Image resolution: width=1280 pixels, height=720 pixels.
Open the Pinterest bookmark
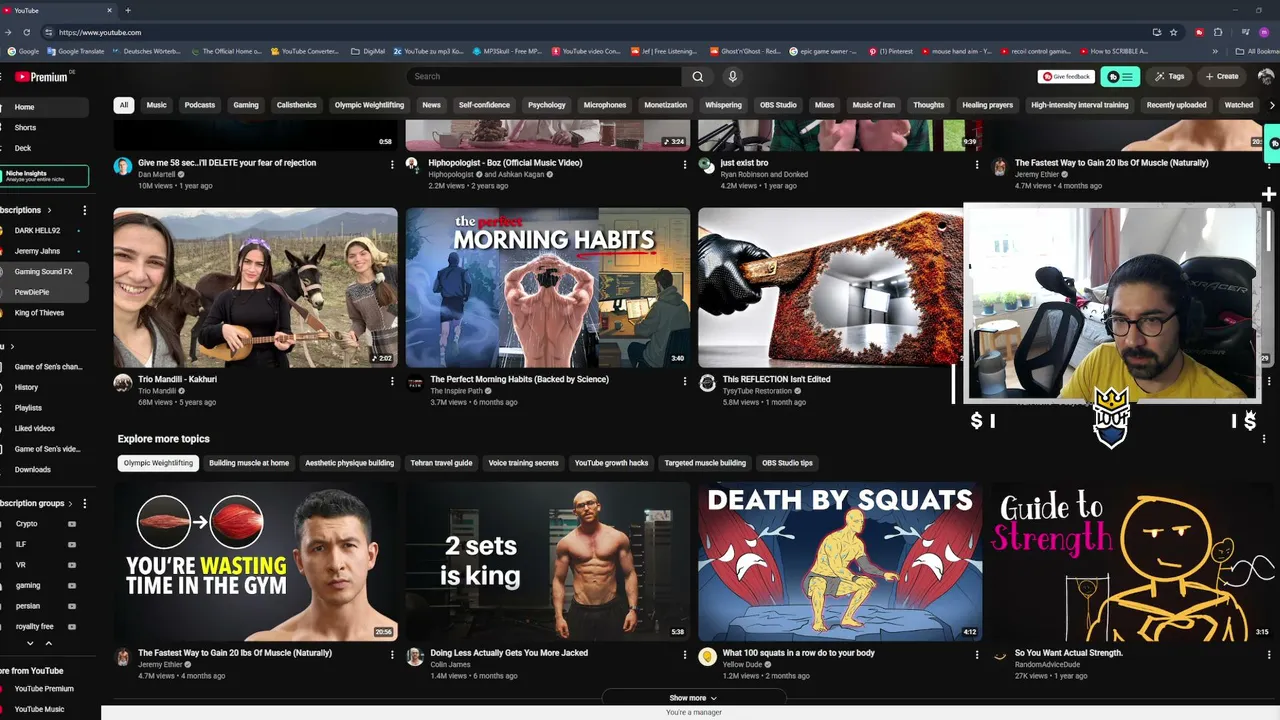(890, 51)
